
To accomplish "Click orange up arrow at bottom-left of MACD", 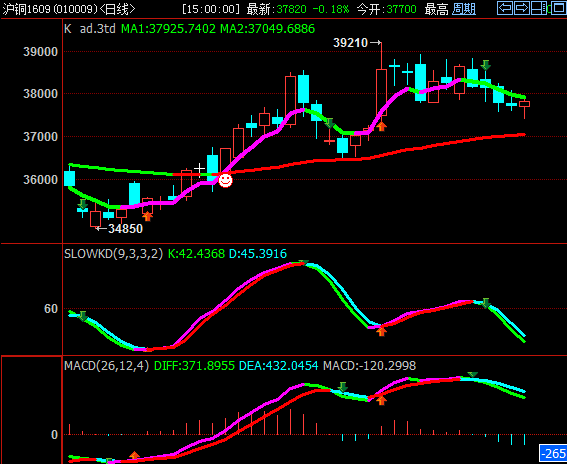I will coord(135,456).
